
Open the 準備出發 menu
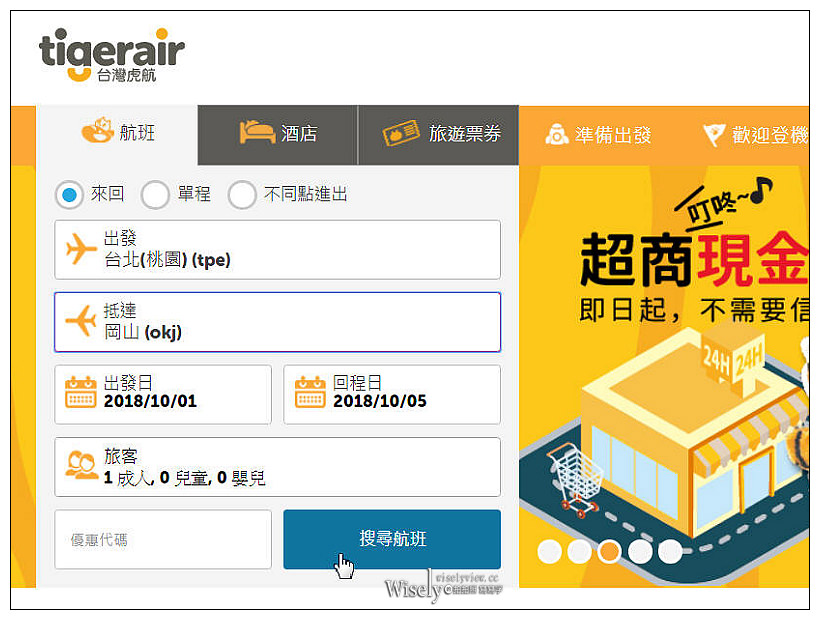(x=597, y=131)
